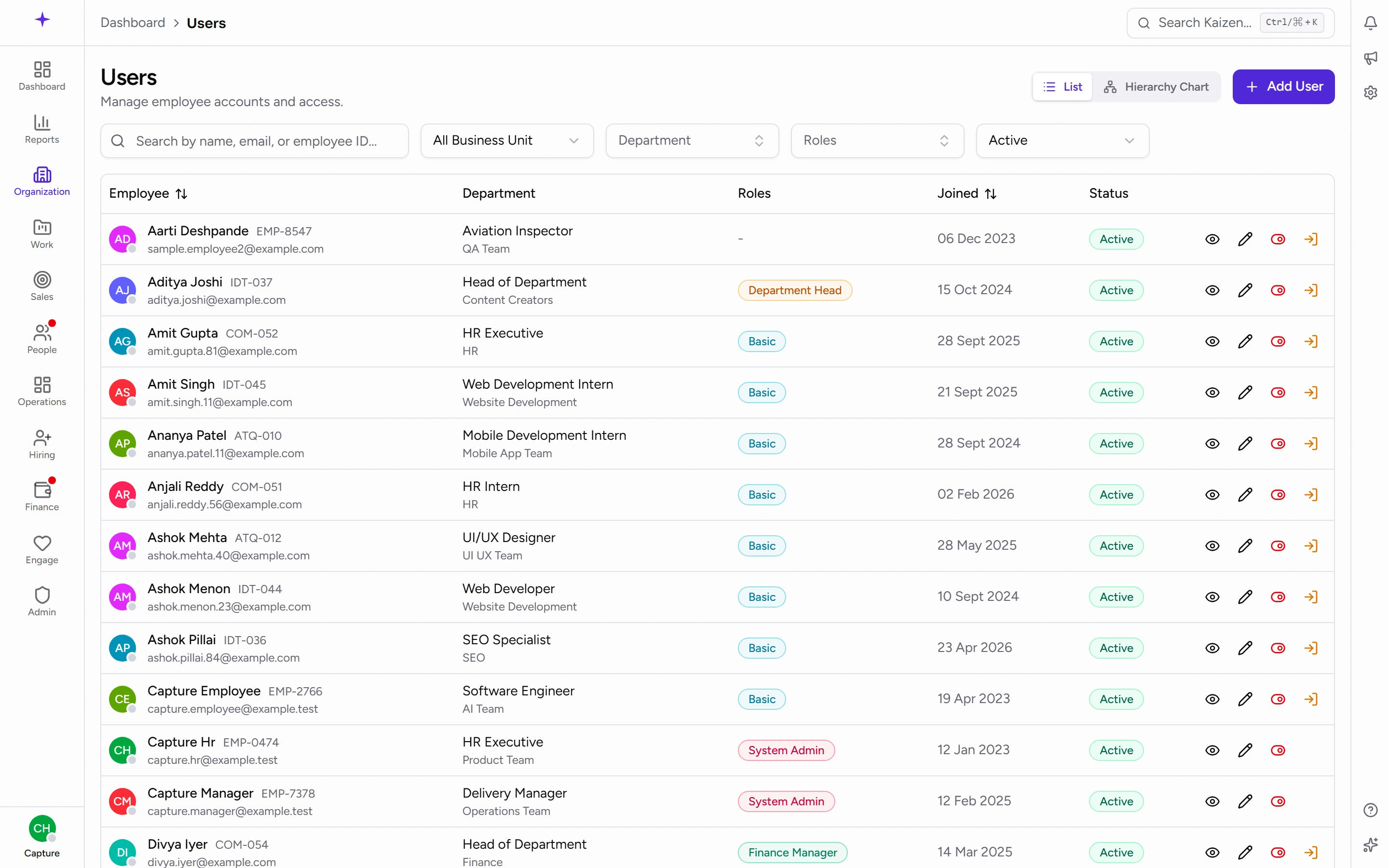The width and height of the screenshot is (1389, 868).
Task: View Ananya Patel via eye icon
Action: tap(1212, 444)
